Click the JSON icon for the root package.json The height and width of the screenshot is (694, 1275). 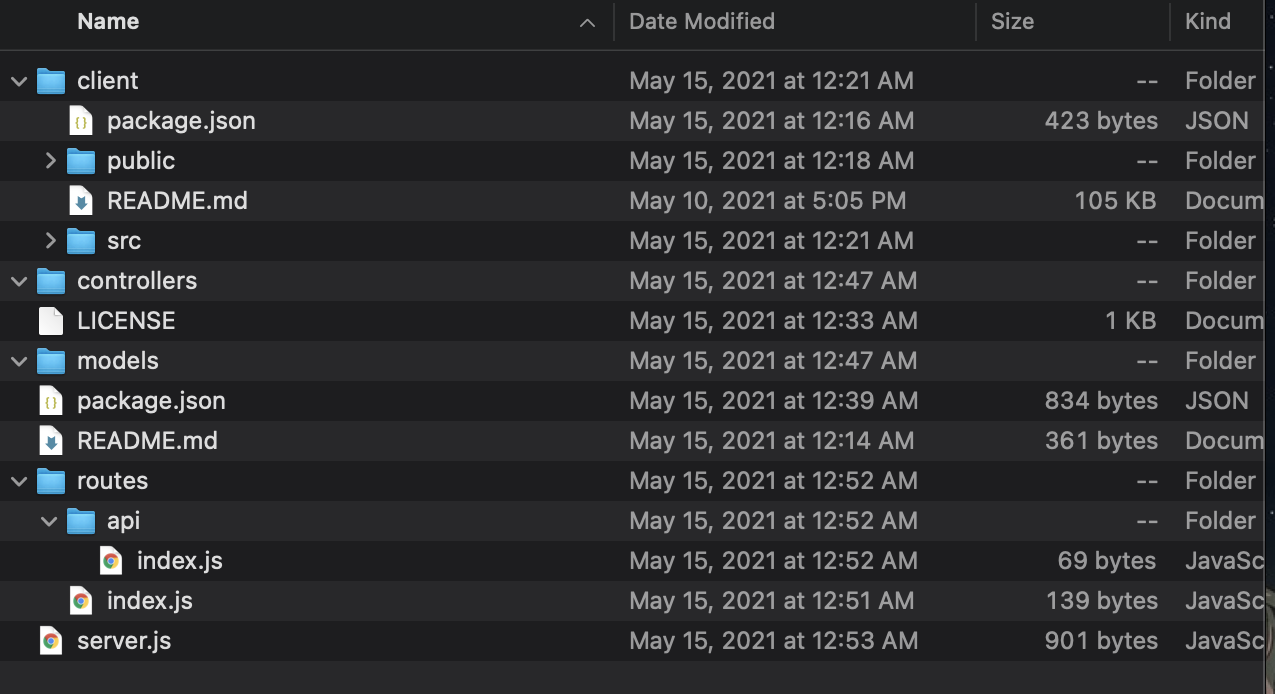(49, 400)
